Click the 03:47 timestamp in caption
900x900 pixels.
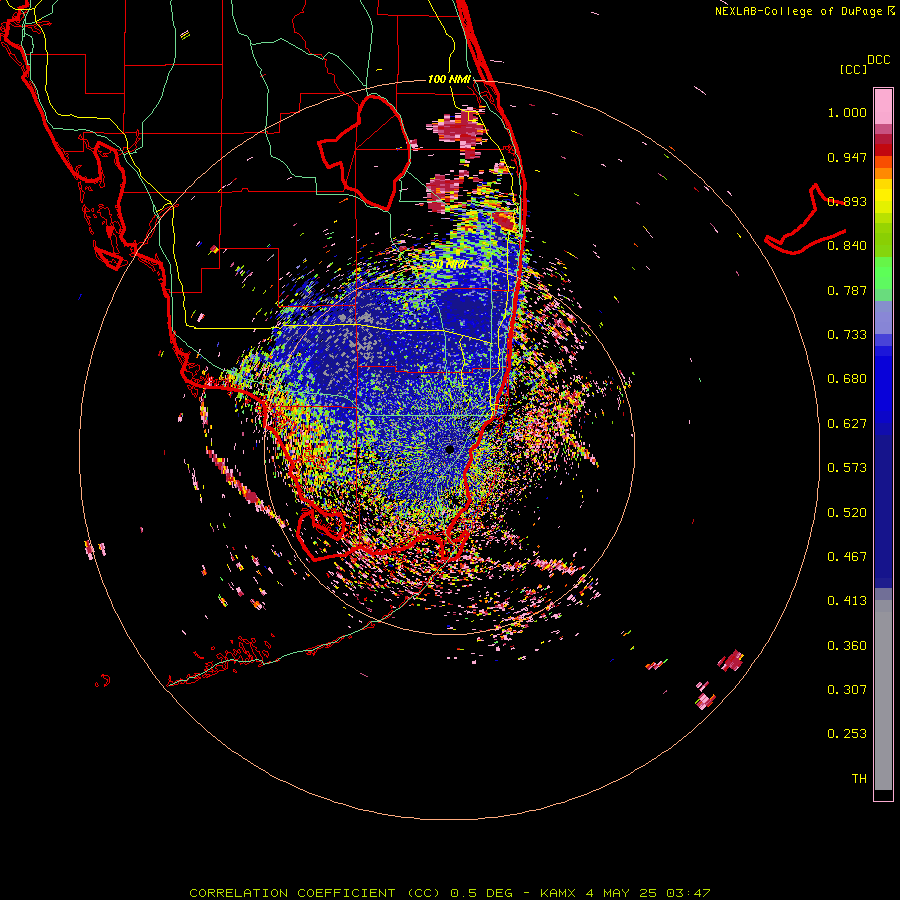pos(688,893)
